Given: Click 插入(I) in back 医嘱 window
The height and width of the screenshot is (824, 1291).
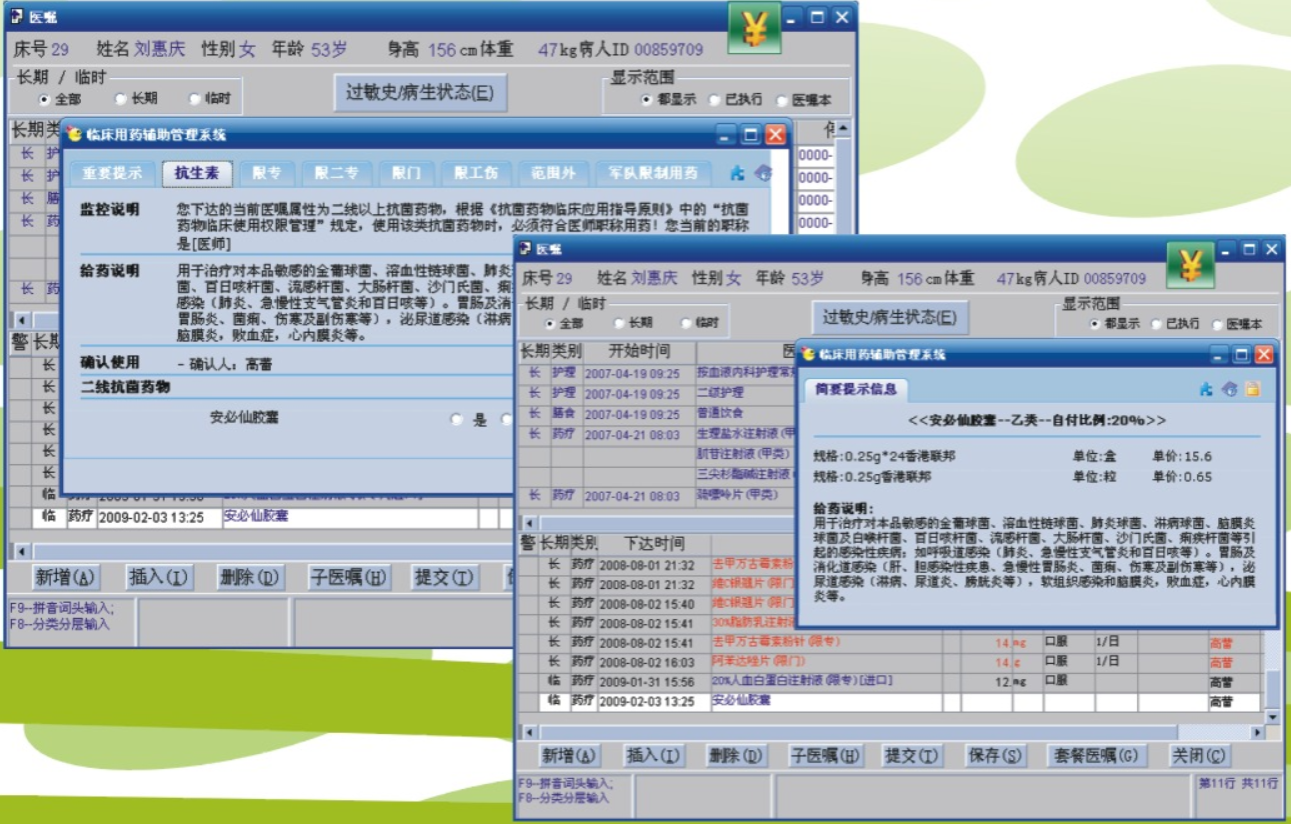Looking at the screenshot, I should tap(159, 577).
